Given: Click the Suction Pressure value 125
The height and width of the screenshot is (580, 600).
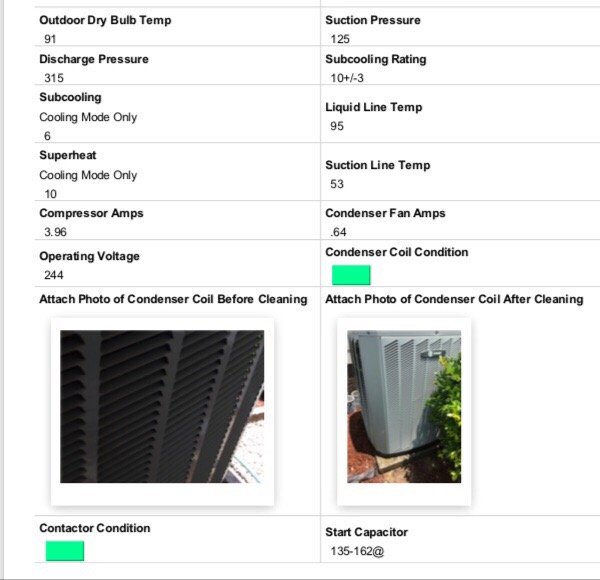Looking at the screenshot, I should (x=340, y=39).
